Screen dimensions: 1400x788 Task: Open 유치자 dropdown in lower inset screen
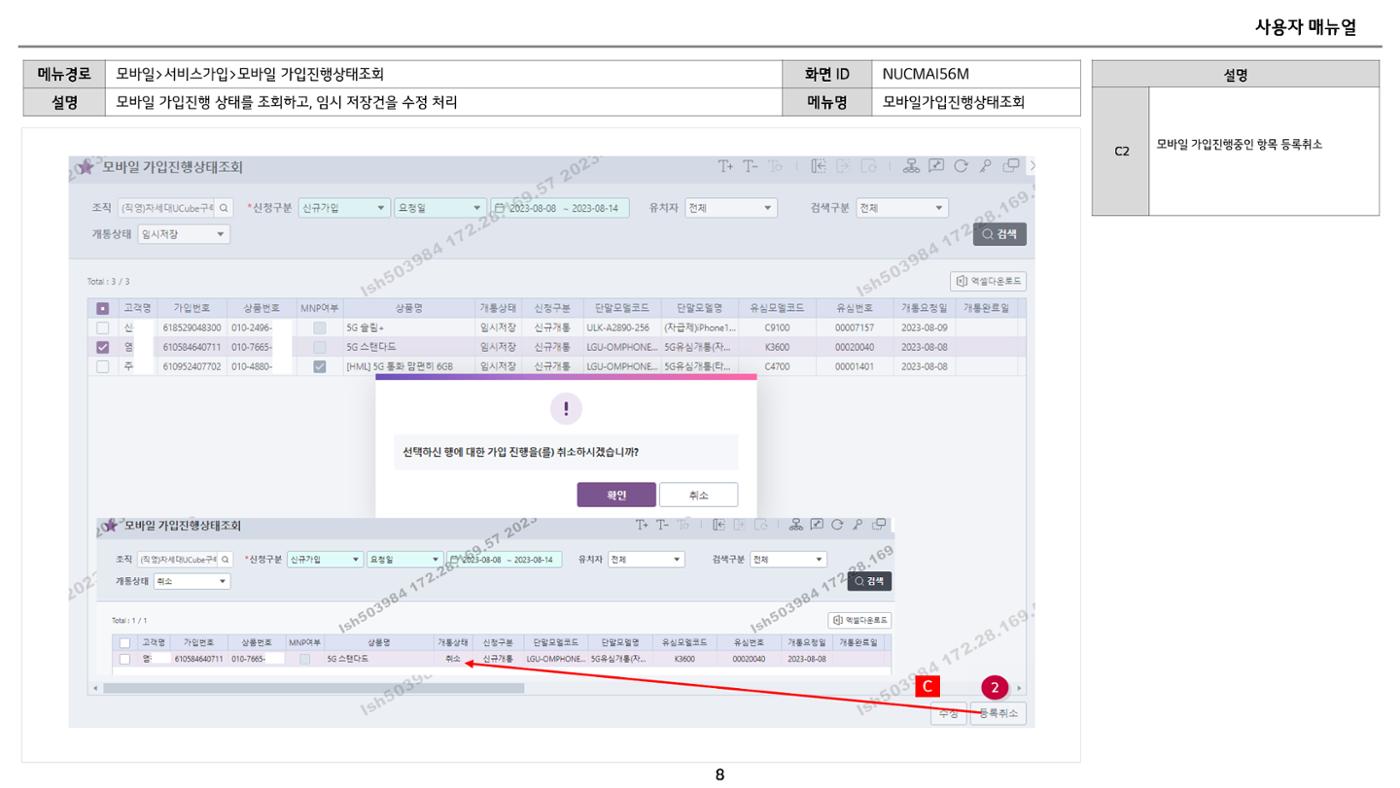click(x=647, y=559)
